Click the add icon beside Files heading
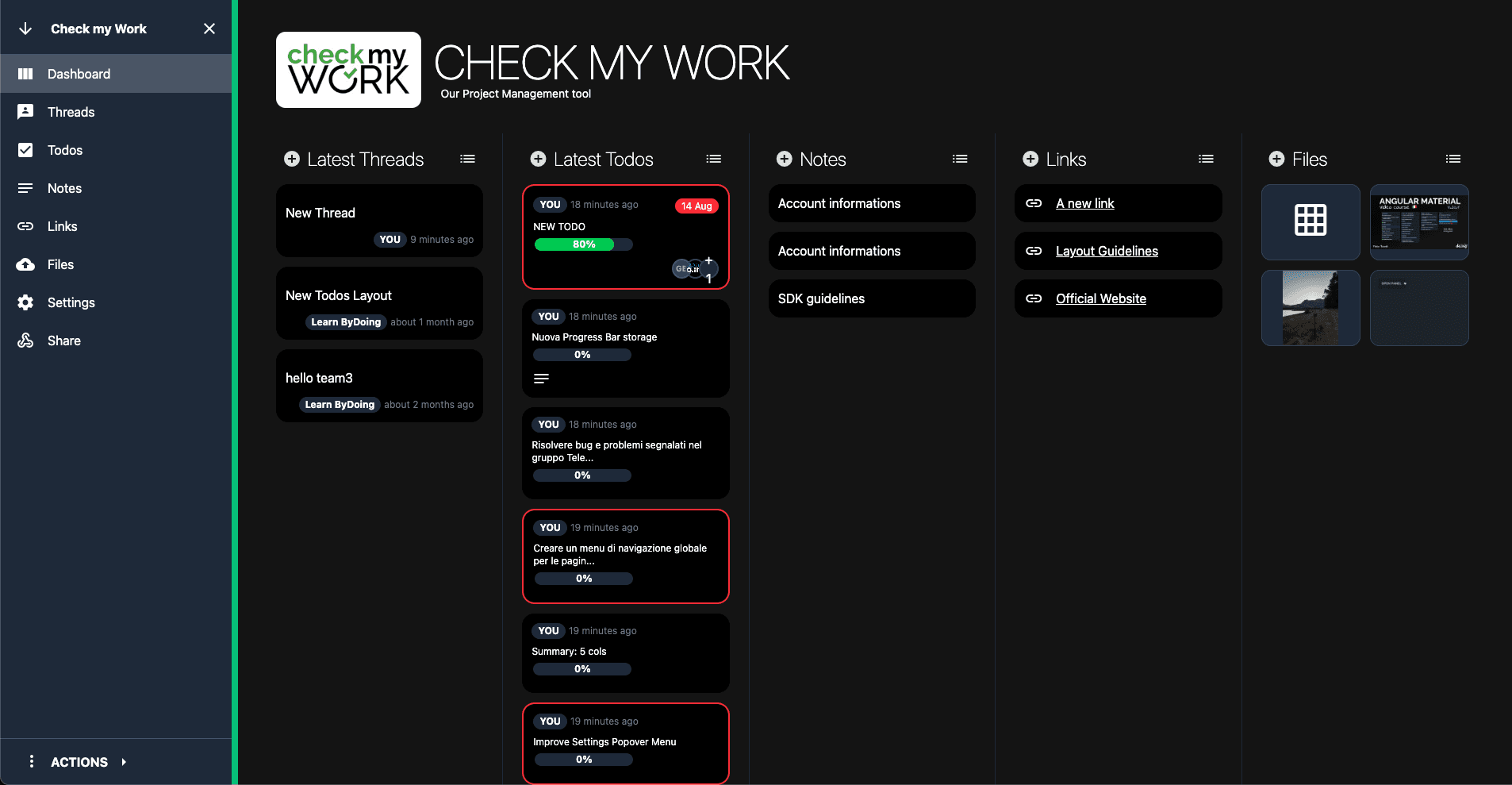 (1276, 160)
